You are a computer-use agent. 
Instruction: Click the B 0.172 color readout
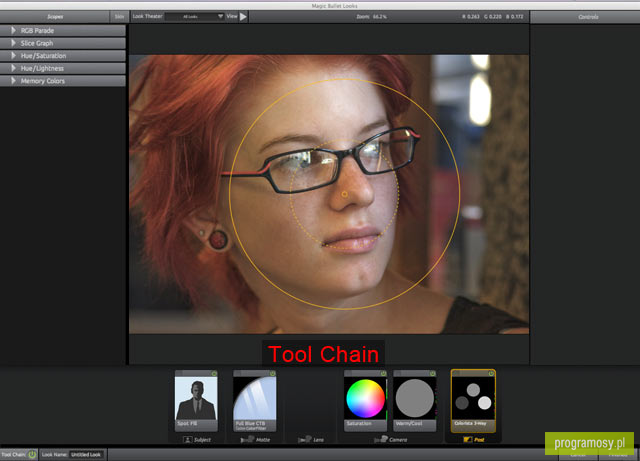tap(514, 17)
